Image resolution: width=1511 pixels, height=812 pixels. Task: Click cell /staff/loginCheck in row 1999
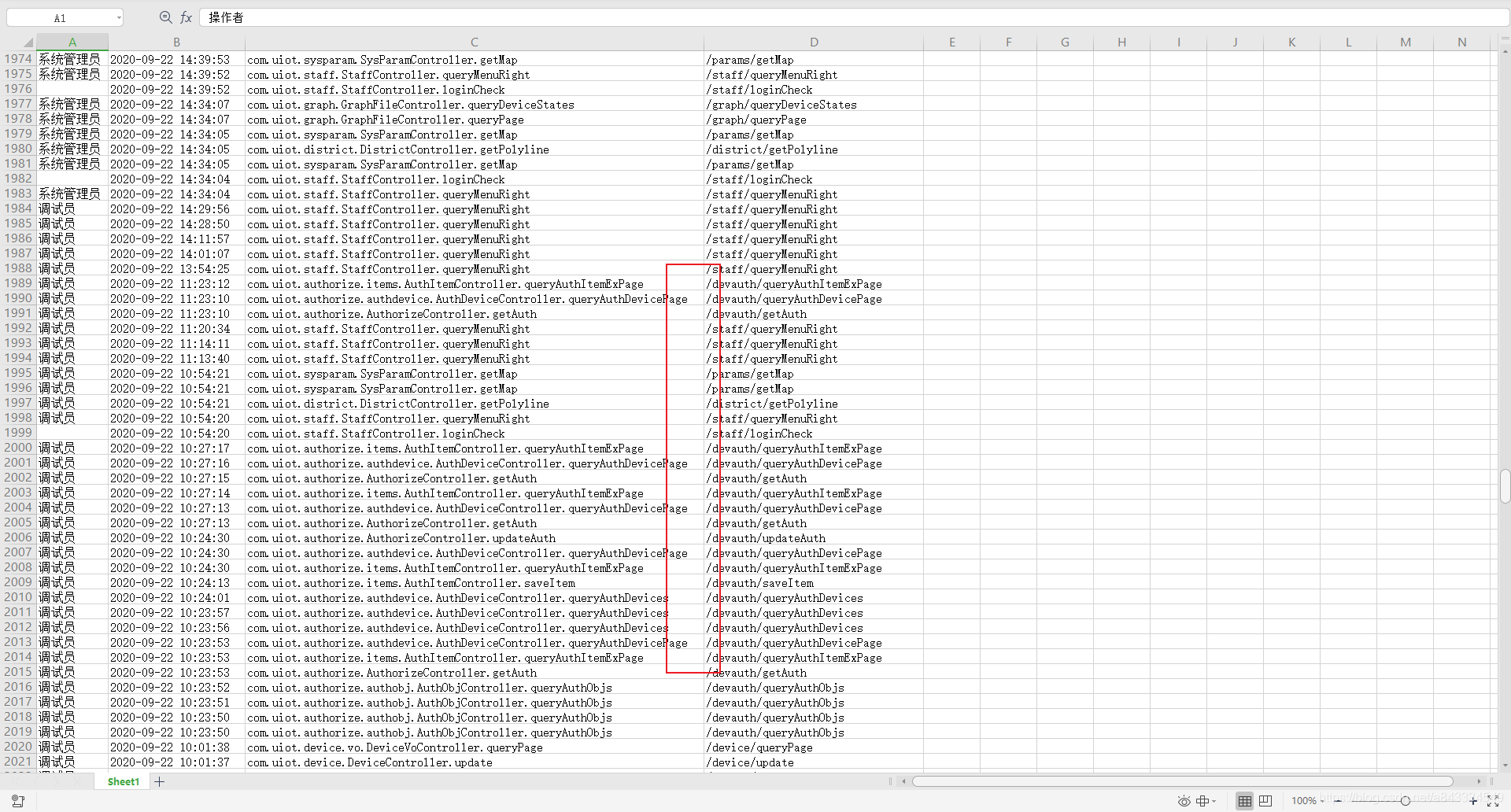pyautogui.click(x=814, y=433)
